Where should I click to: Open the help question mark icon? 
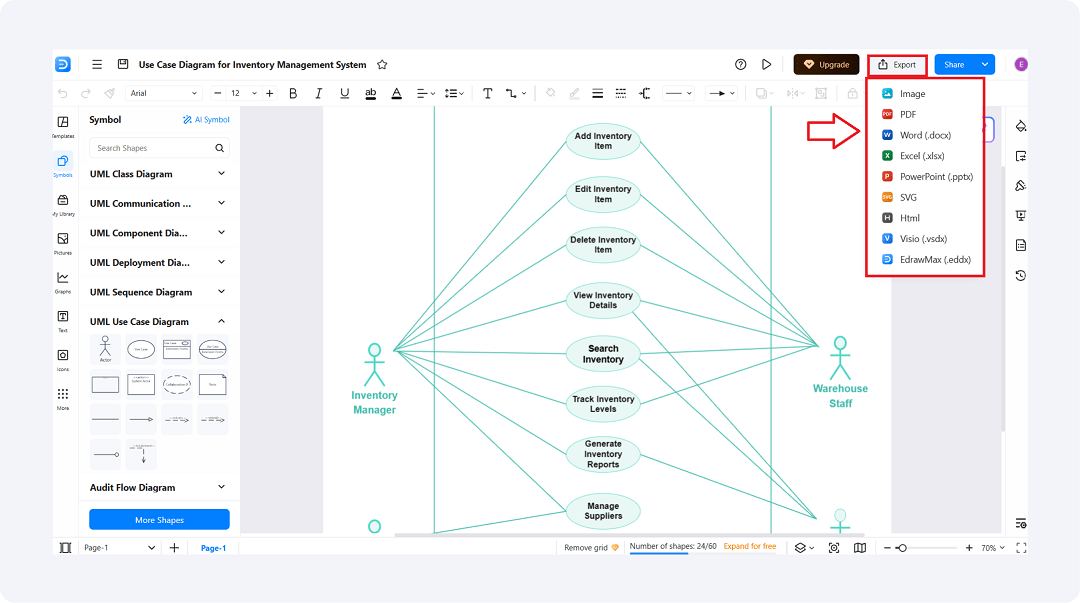(740, 64)
